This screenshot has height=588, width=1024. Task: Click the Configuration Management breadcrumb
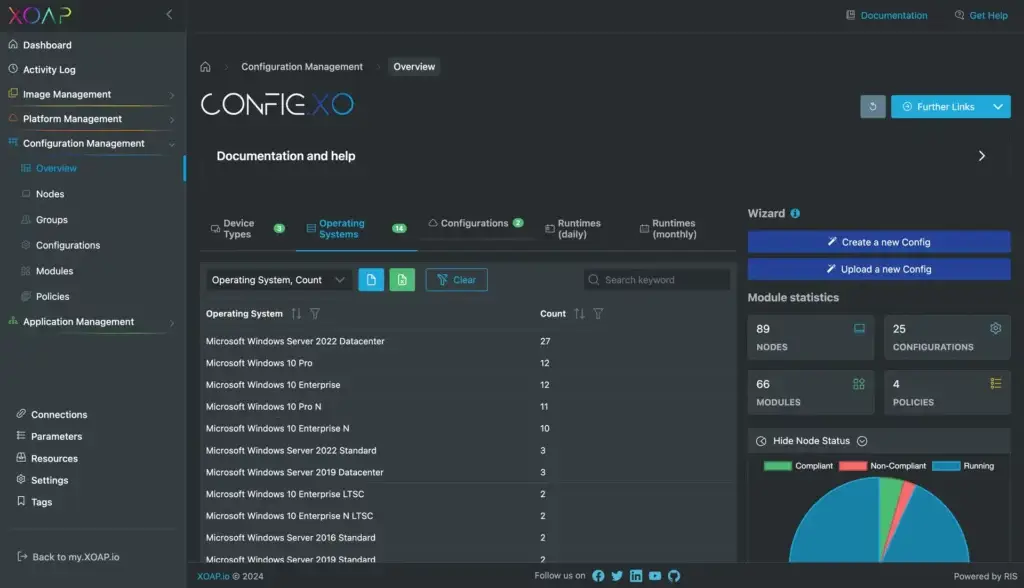pyautogui.click(x=302, y=67)
